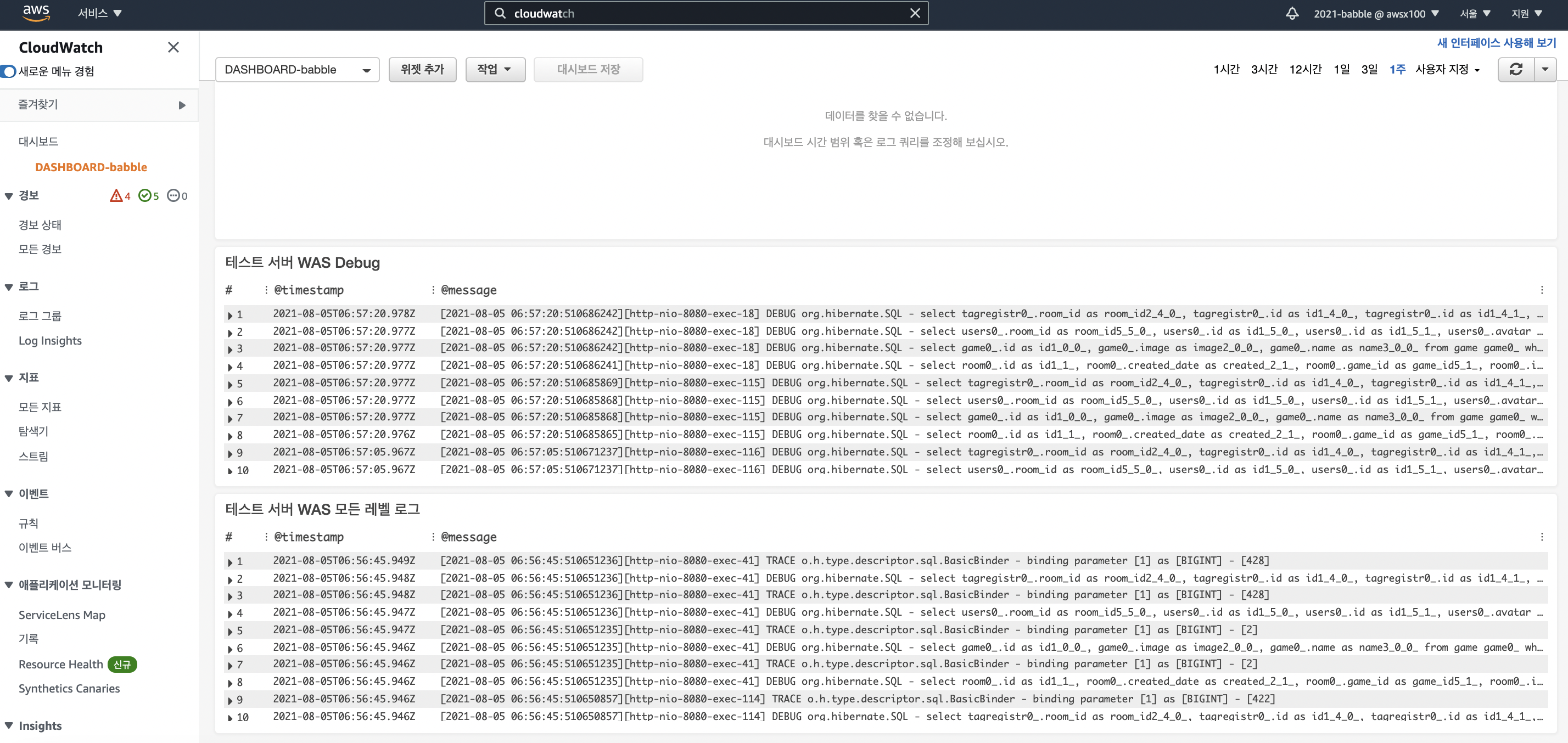Image resolution: width=1568 pixels, height=743 pixels.
Task: Click the insufficient data alarms icon
Action: point(173,196)
